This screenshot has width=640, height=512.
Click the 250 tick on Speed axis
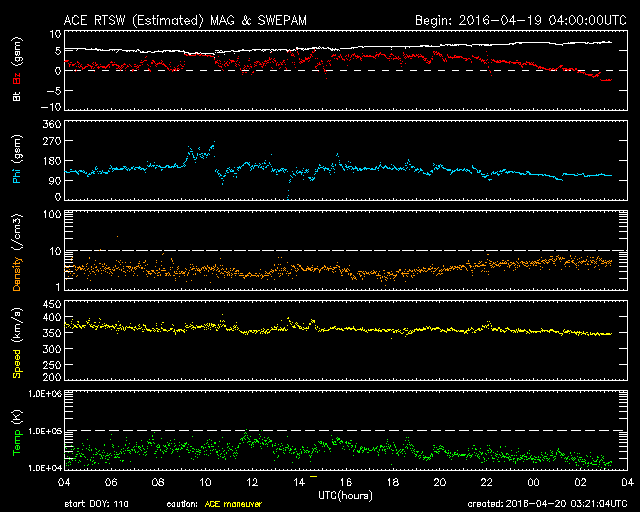pos(52,365)
